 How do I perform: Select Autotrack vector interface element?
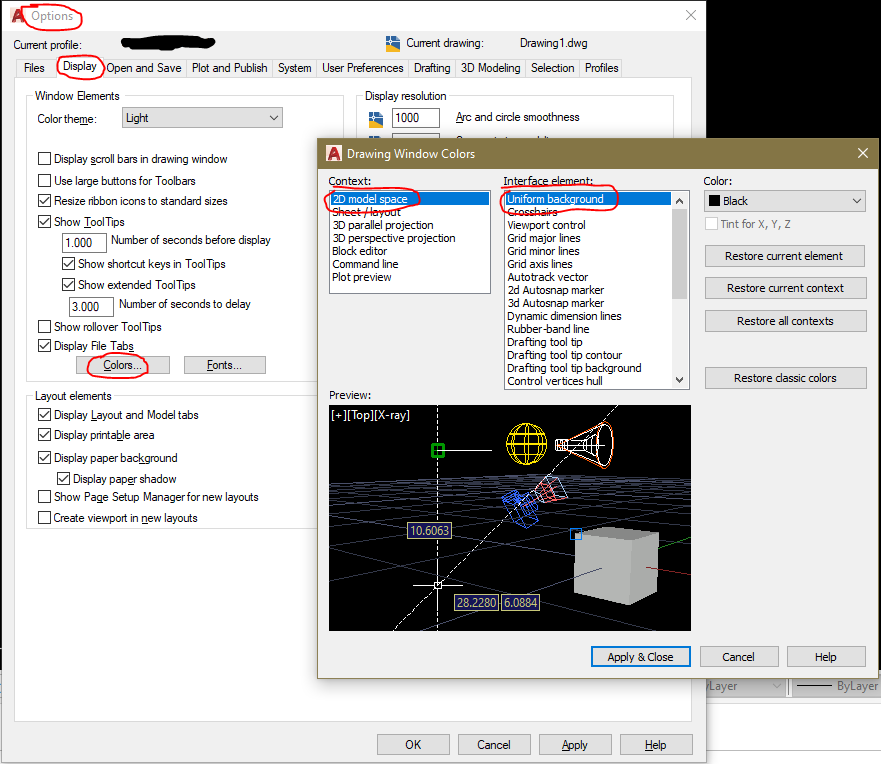588,277
